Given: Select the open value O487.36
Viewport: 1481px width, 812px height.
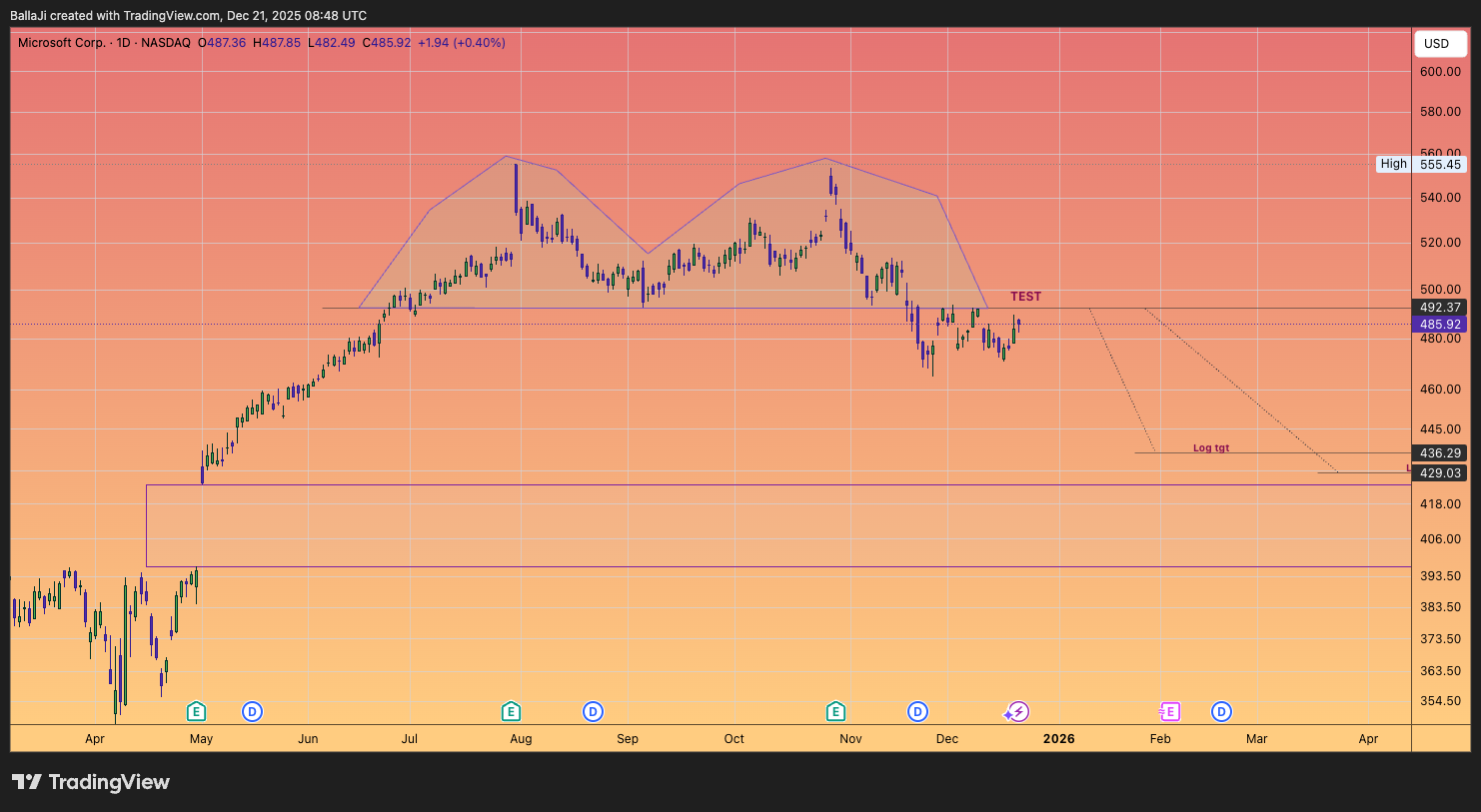Looking at the screenshot, I should 222,43.
